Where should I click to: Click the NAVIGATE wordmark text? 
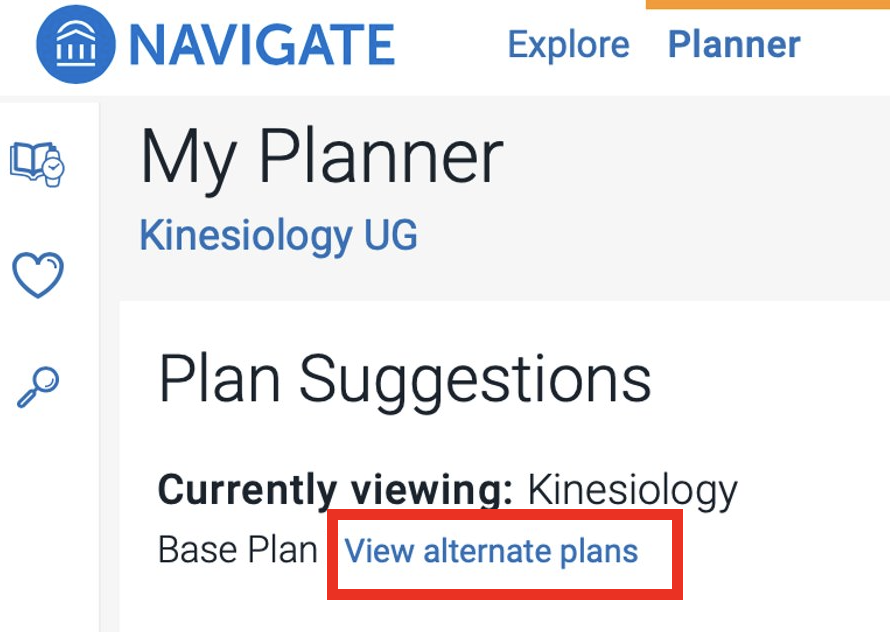click(261, 45)
